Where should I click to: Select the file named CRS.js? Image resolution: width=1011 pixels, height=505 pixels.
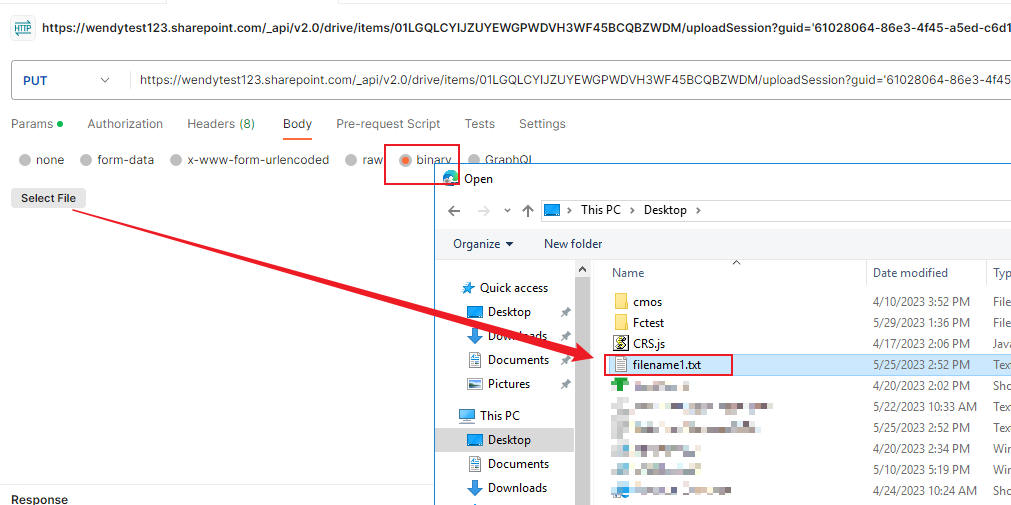(x=649, y=343)
